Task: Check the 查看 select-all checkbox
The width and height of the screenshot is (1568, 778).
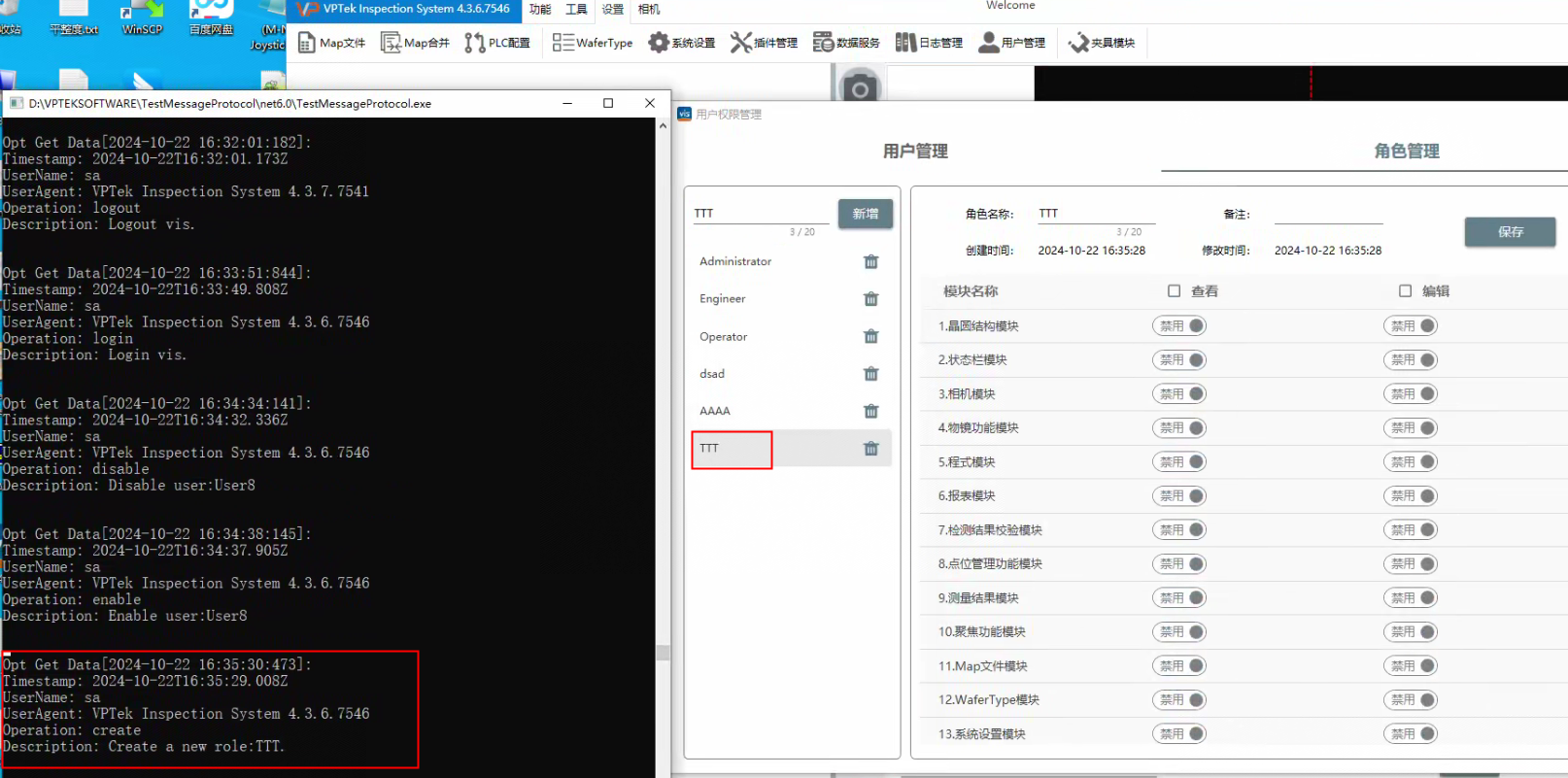Action: click(x=1174, y=291)
